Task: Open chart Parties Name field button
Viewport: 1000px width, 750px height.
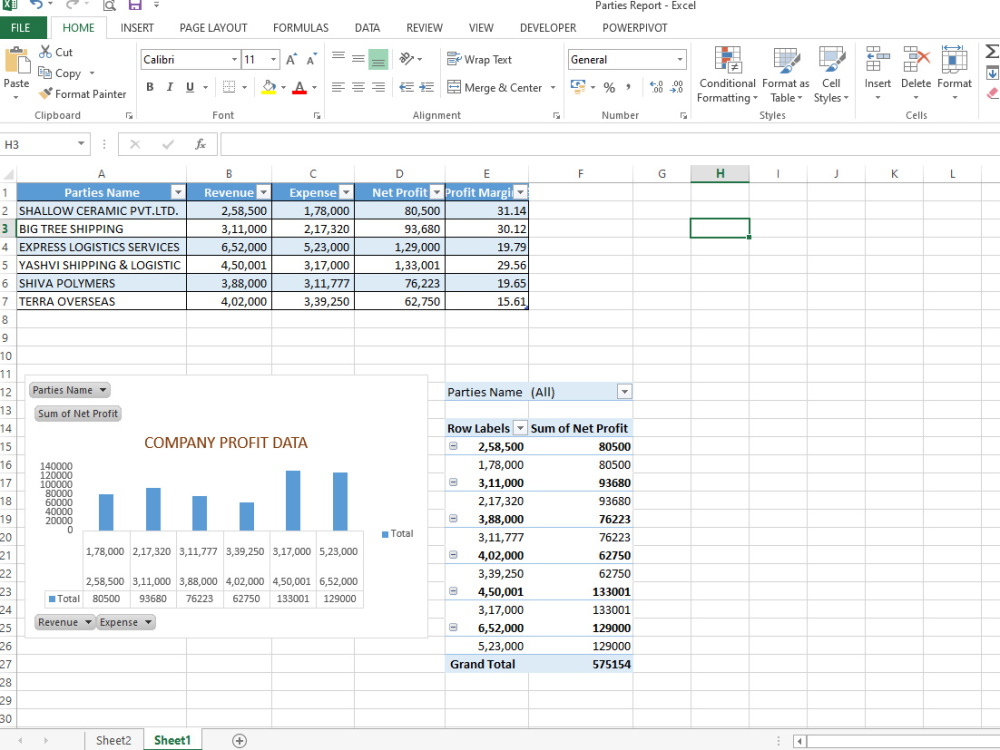Action: [x=69, y=390]
